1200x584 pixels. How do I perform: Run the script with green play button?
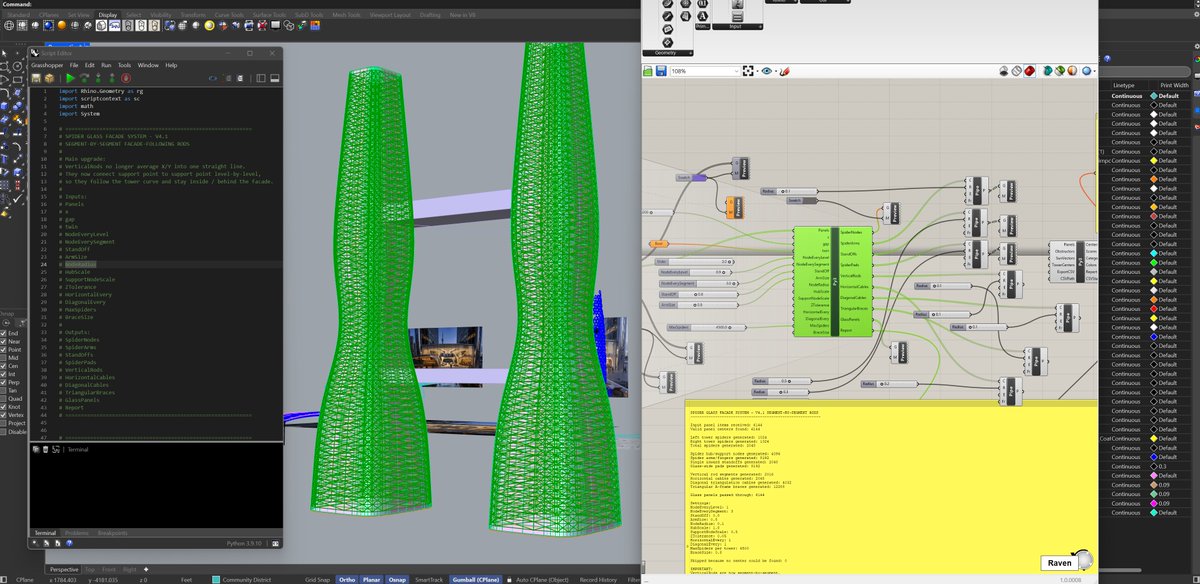point(70,78)
